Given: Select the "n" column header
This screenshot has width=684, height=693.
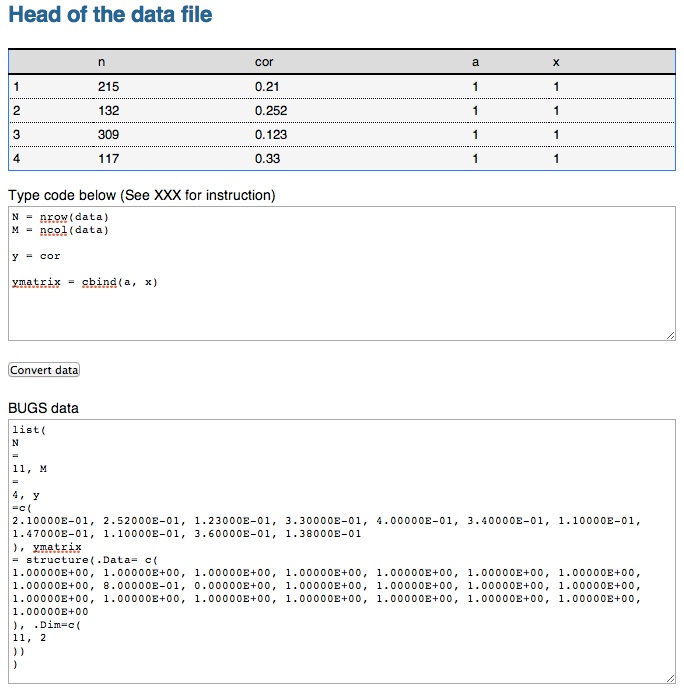Looking at the screenshot, I should tap(101, 62).
